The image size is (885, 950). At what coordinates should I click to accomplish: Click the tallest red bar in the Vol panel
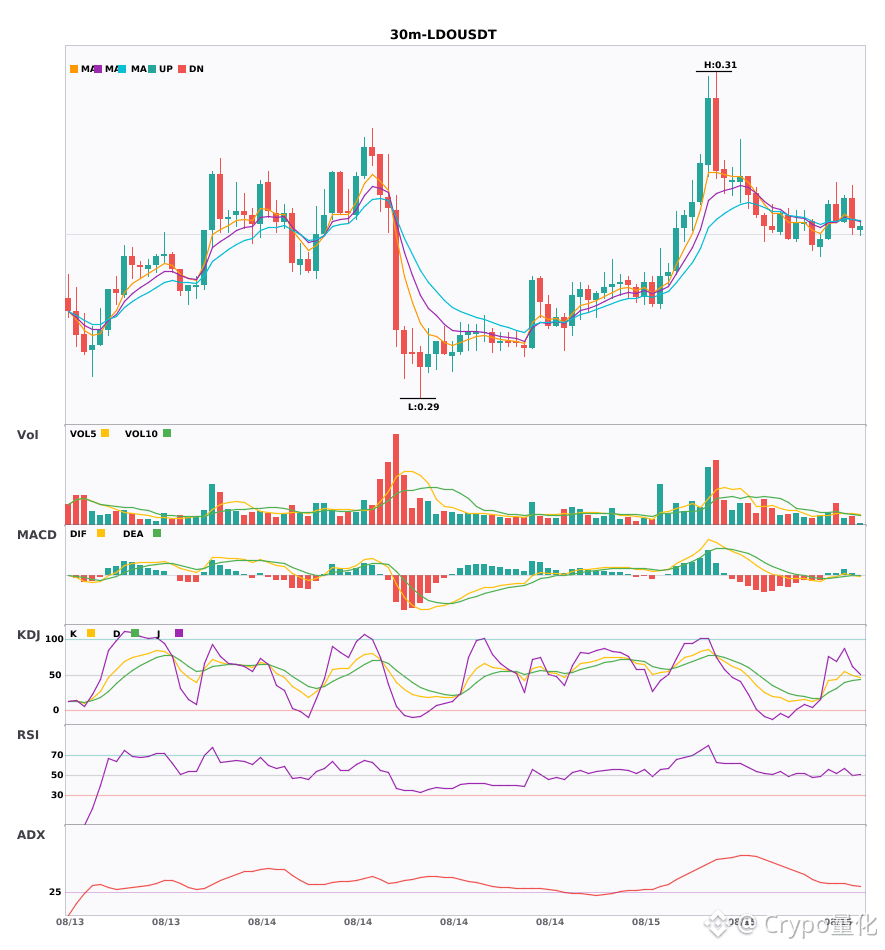coord(396,479)
